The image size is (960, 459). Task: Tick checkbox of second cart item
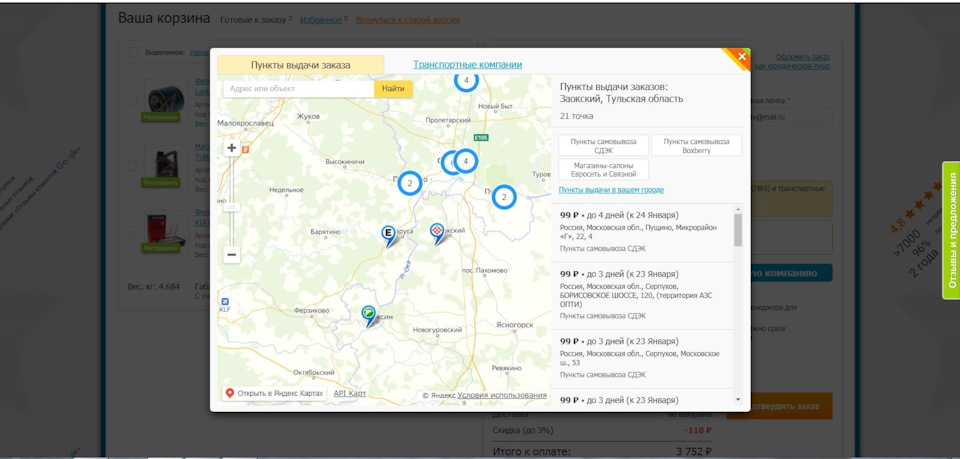point(133,165)
